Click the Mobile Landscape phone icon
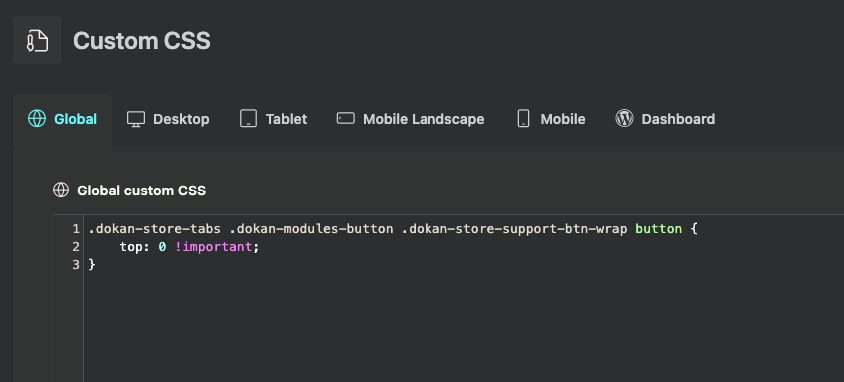This screenshot has width=844, height=382. (346, 118)
